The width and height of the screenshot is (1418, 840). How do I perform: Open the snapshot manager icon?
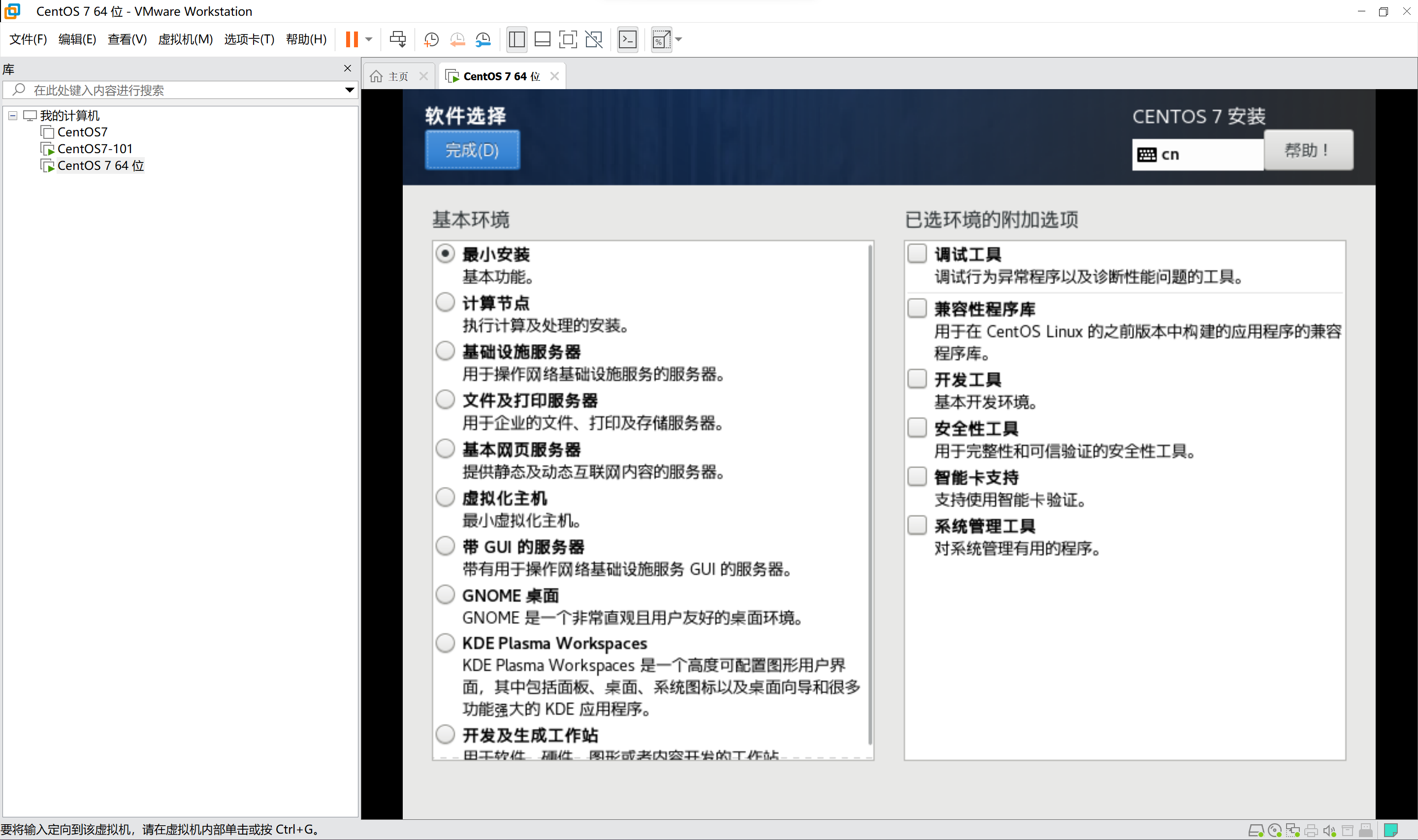(x=483, y=39)
